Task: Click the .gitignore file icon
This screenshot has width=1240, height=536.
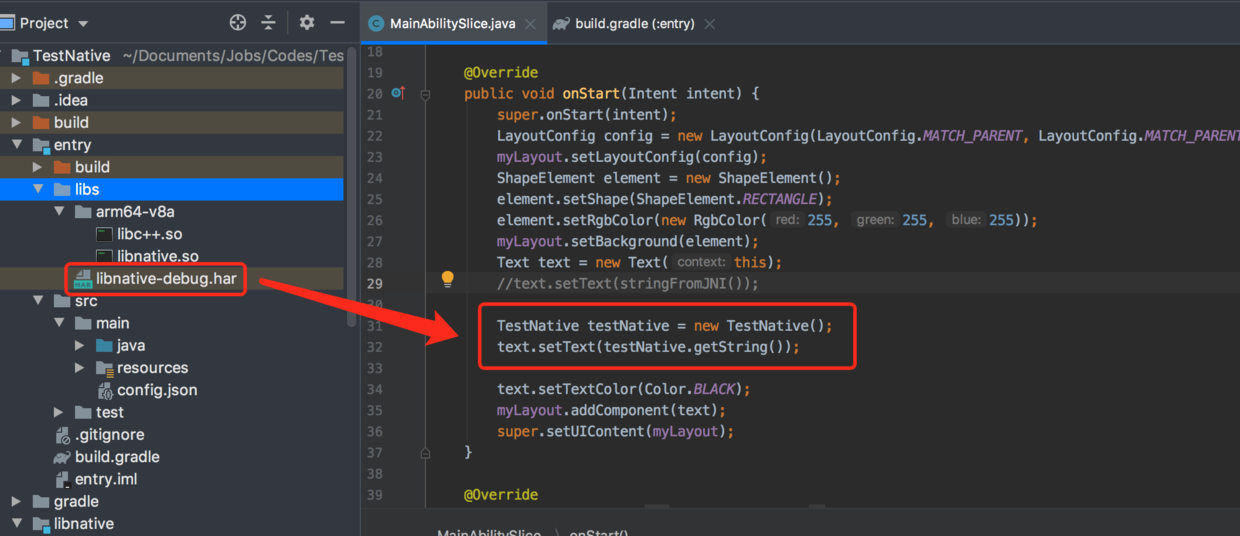Action: [x=62, y=435]
